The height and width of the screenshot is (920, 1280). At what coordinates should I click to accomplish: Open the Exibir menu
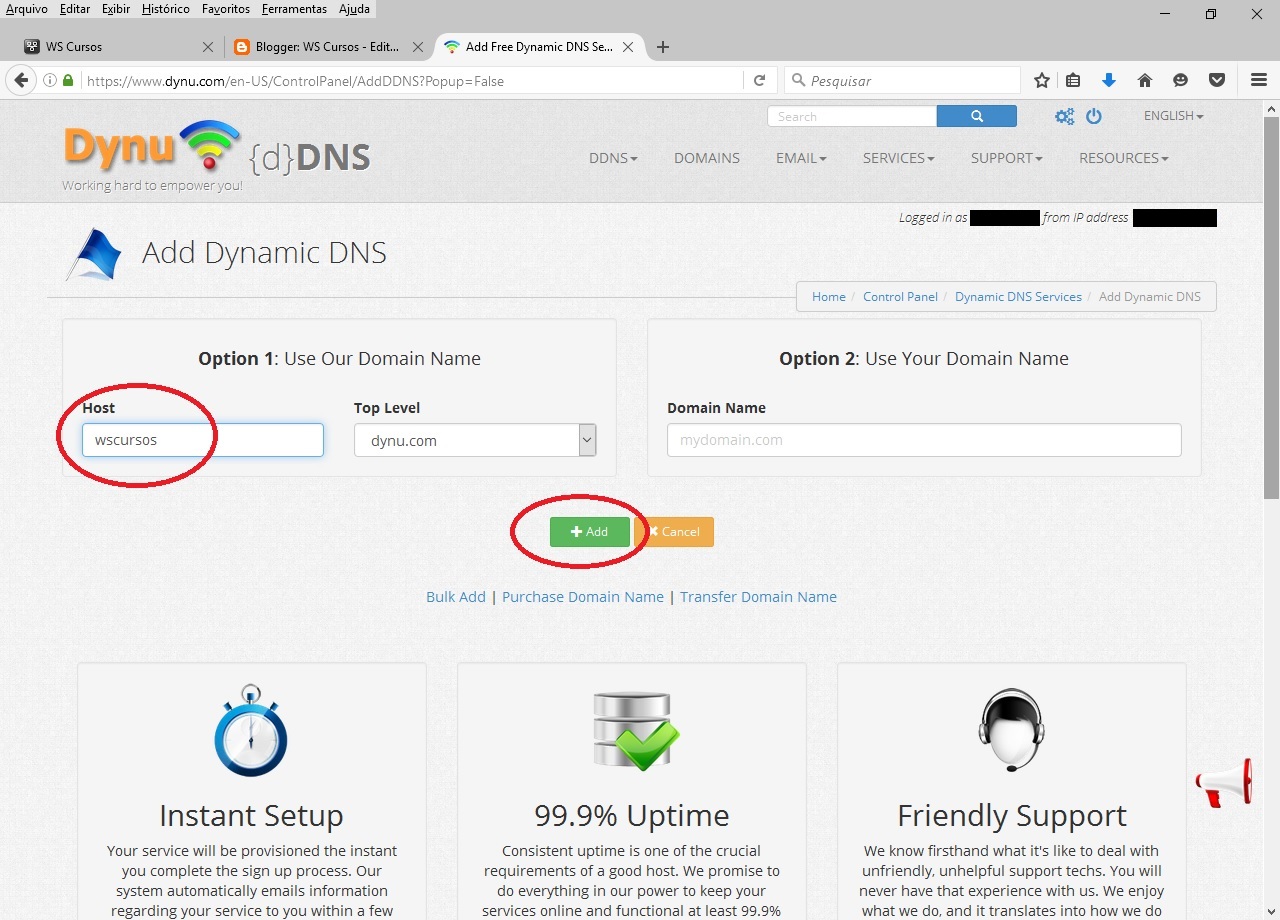coord(116,9)
